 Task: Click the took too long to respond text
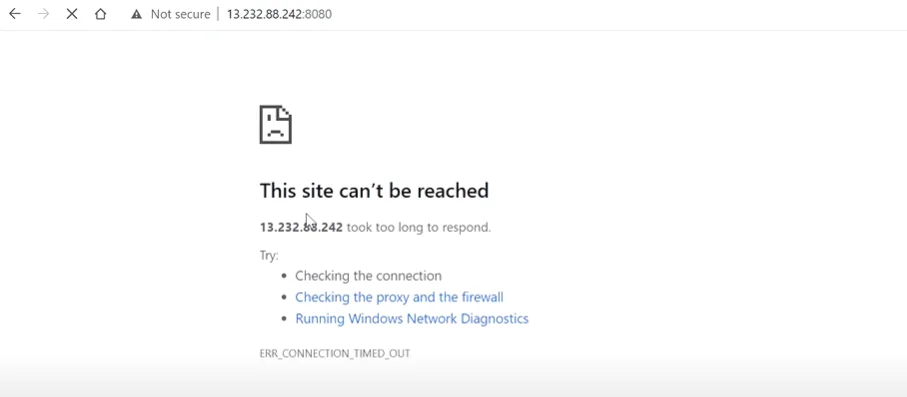[x=419, y=227]
